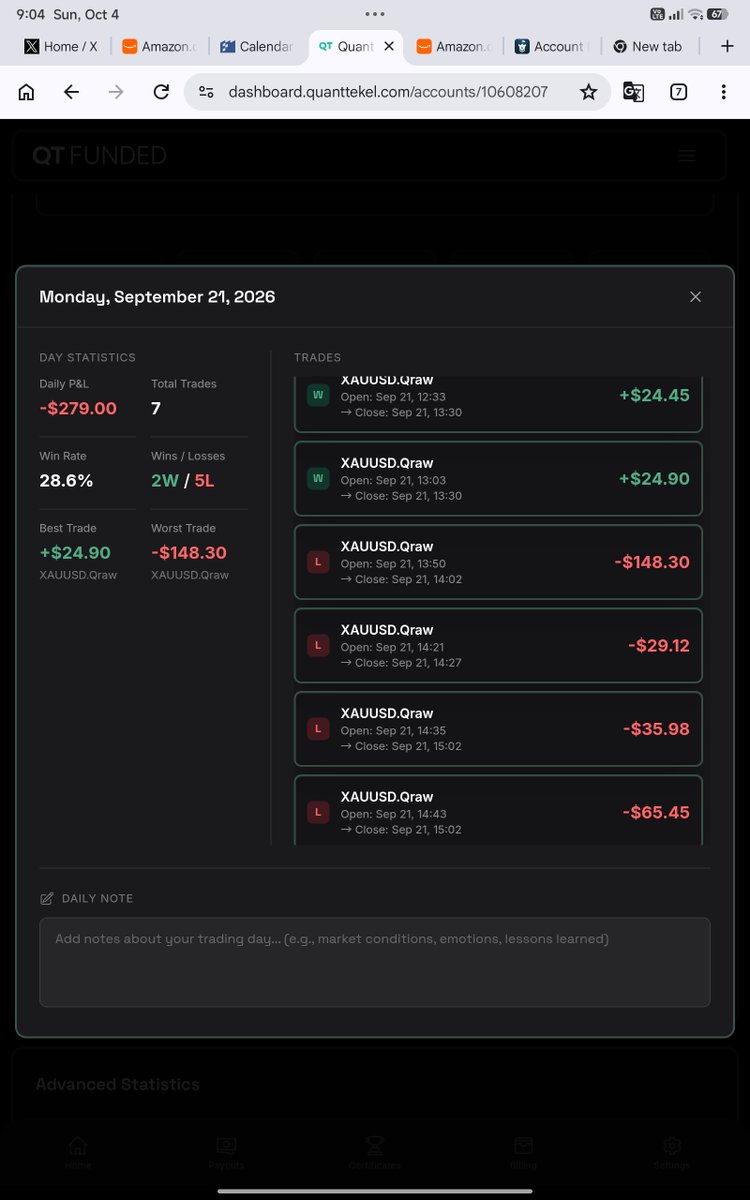Screen dimensions: 750x1200
Task: Click L badge of -$35.98 trade
Action: tap(318, 729)
